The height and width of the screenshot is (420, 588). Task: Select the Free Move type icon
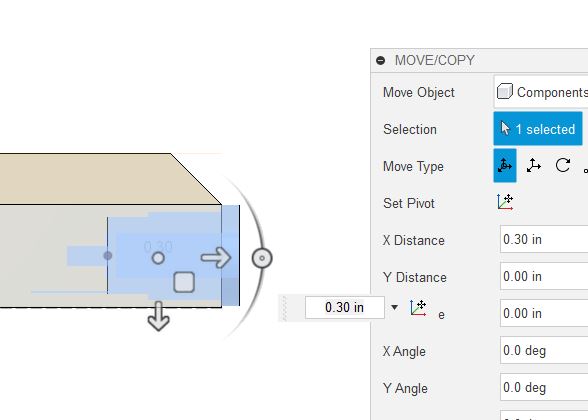coord(505,165)
